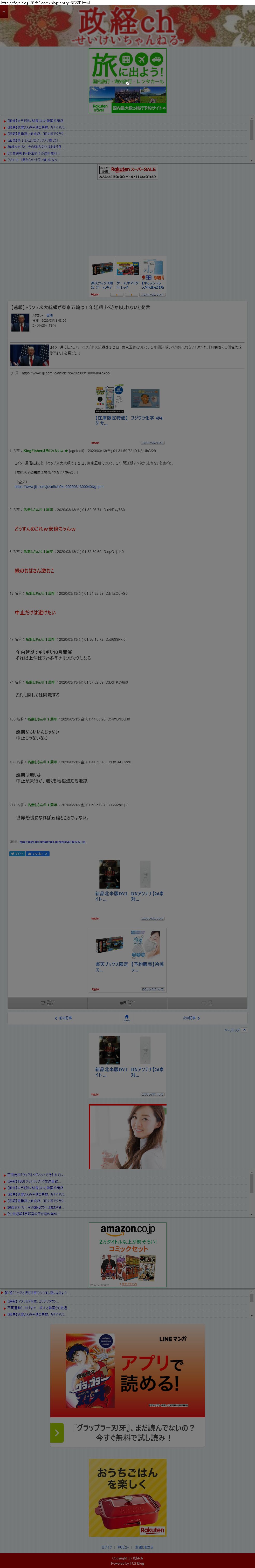The height and width of the screenshot is (1568, 255).
Task: Click the Twitter tweet share button
Action: (17, 854)
